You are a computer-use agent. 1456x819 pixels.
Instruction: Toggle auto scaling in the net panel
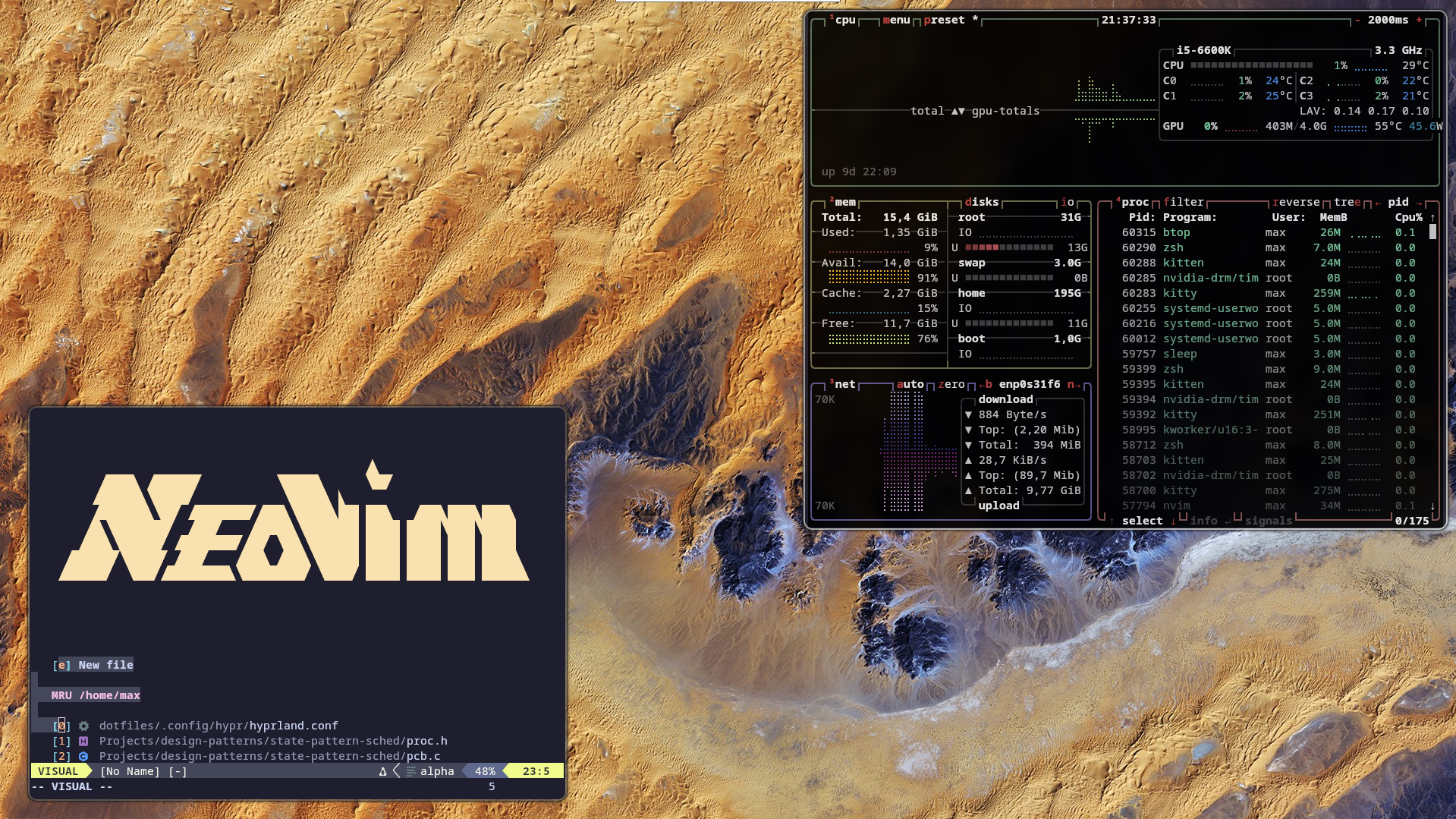click(910, 385)
